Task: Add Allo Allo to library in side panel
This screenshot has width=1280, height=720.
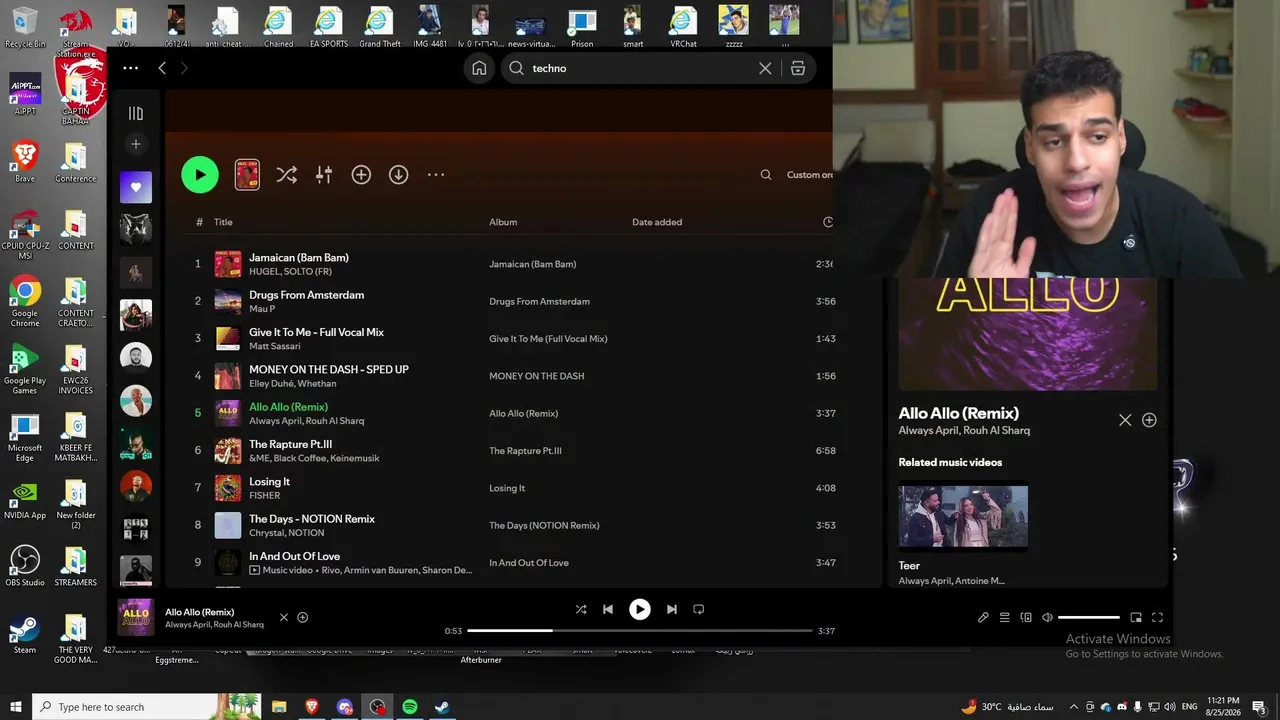Action: (1149, 420)
